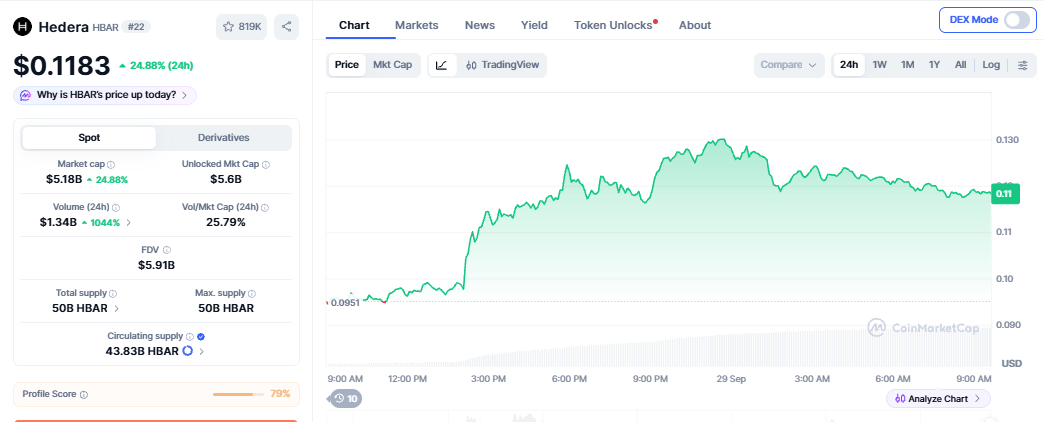Select the Mkt Cap chart option
Viewport: 1043px width, 422px height.
tap(392, 65)
